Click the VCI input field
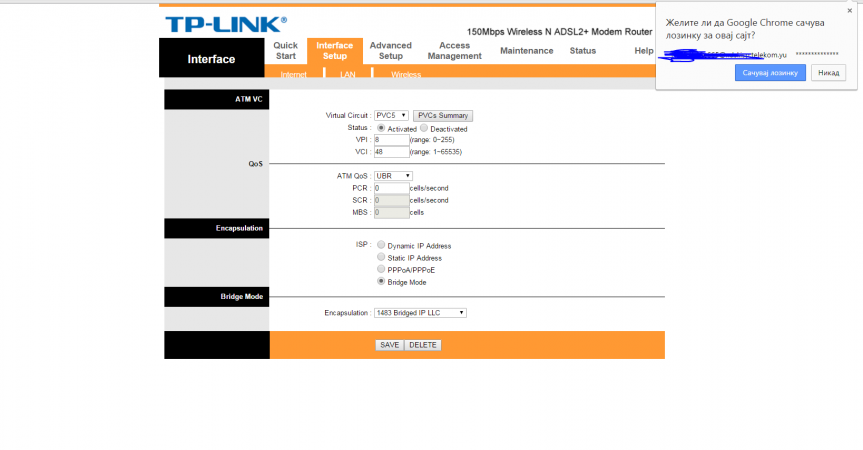Screen dimensions: 863x450 coord(391,152)
